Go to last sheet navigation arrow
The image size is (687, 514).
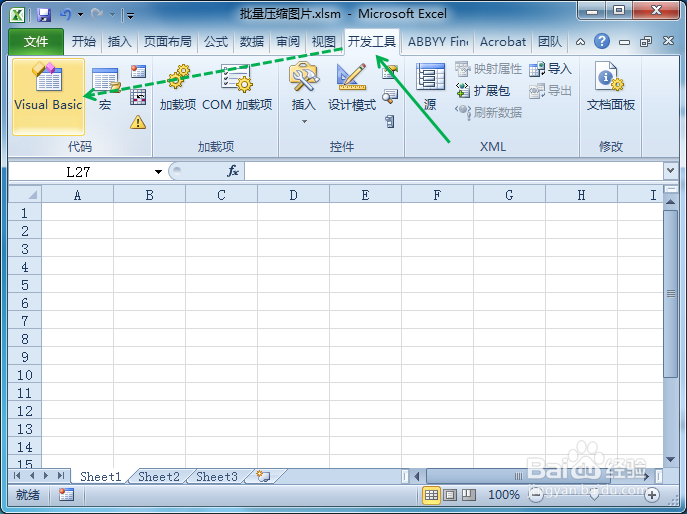click(x=61, y=476)
